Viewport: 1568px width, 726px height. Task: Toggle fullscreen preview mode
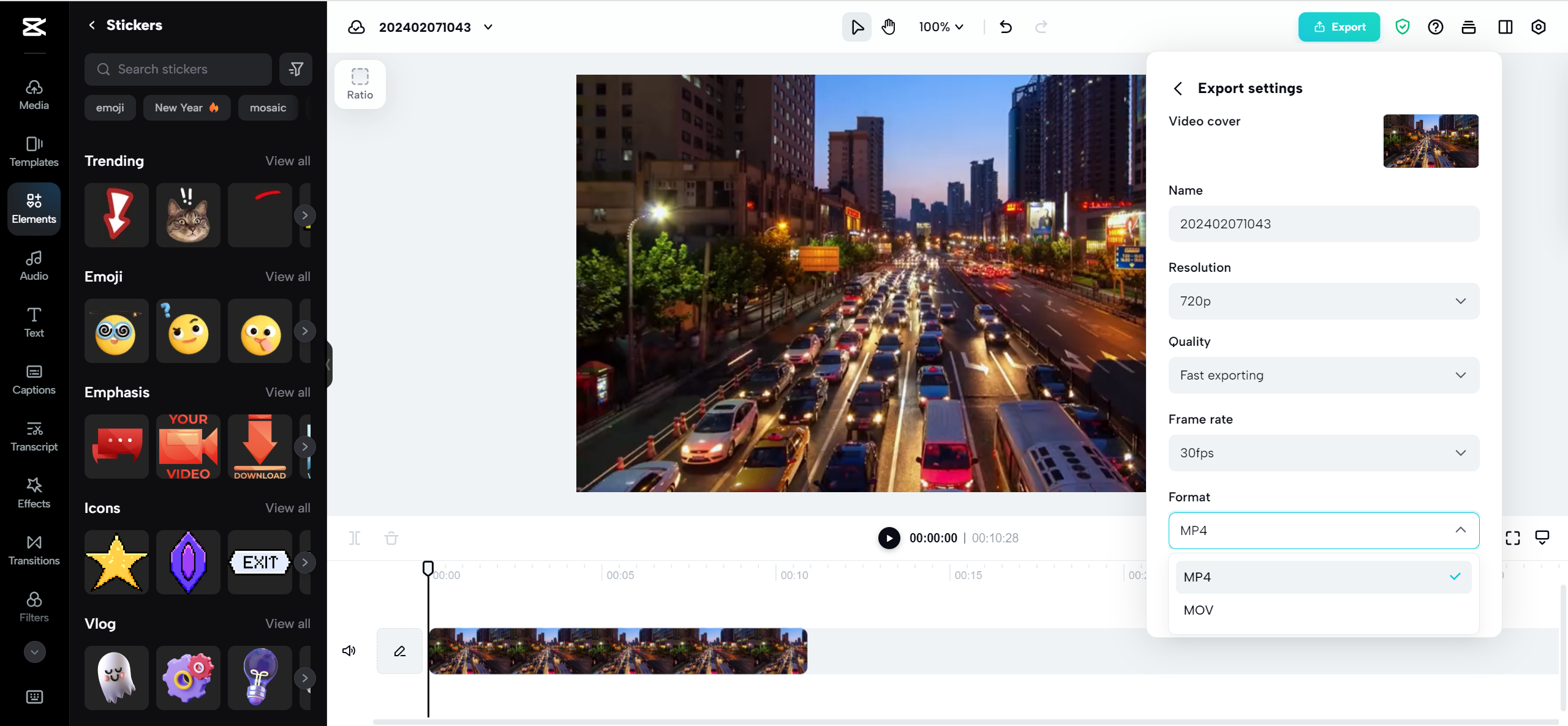pos(1512,538)
